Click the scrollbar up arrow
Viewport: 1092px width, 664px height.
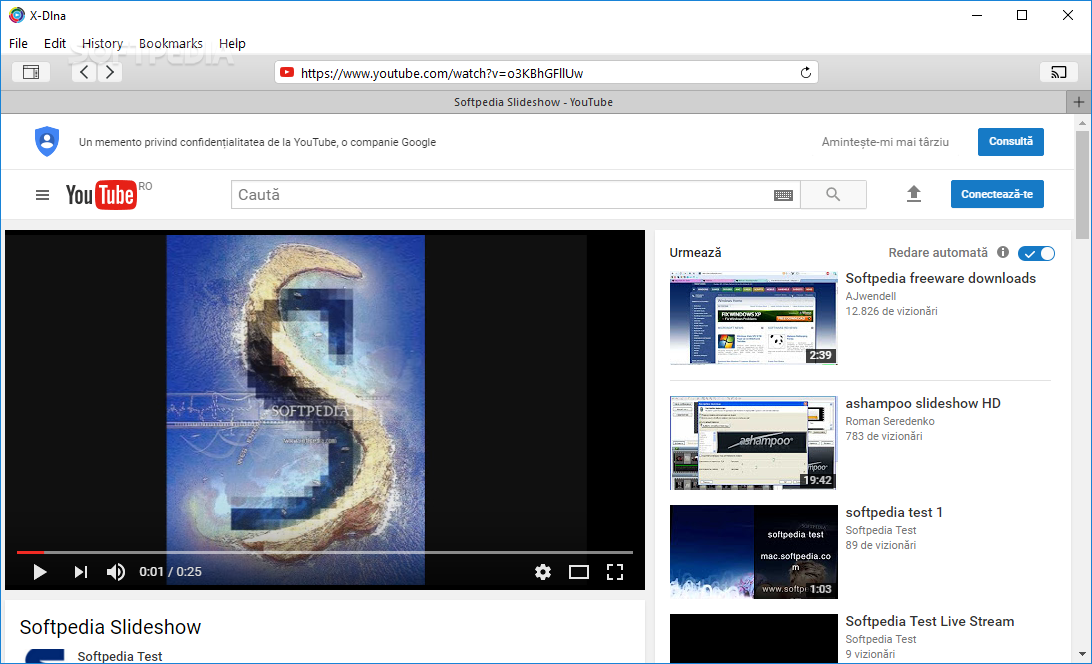[1082, 123]
